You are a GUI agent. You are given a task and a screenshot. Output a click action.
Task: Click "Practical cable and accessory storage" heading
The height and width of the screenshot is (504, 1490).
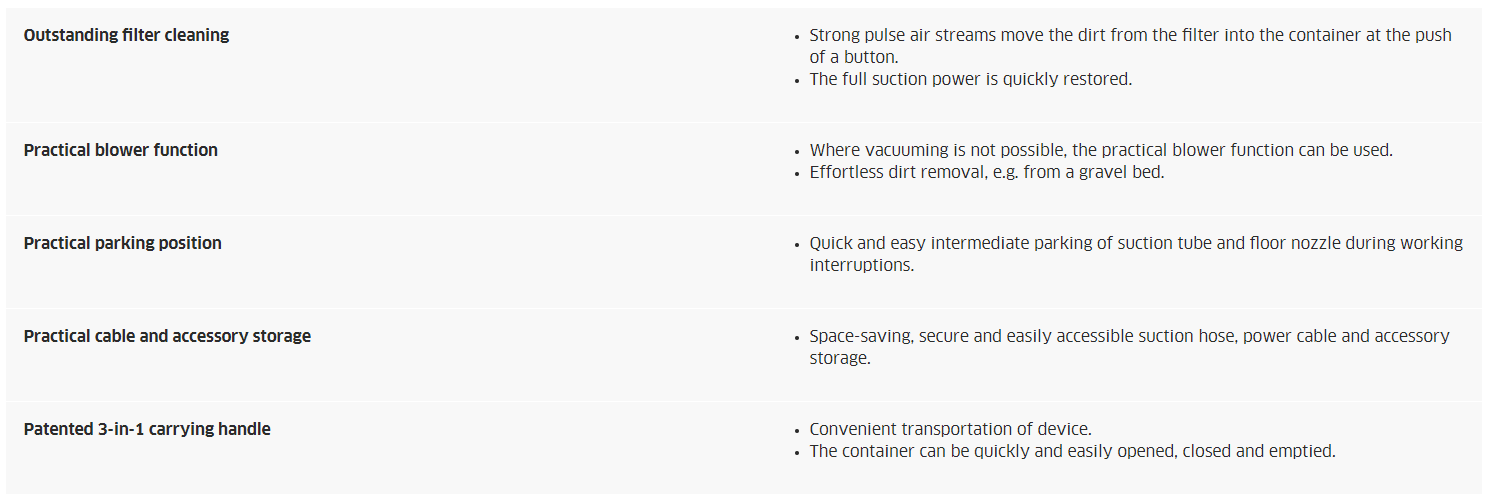(x=167, y=336)
